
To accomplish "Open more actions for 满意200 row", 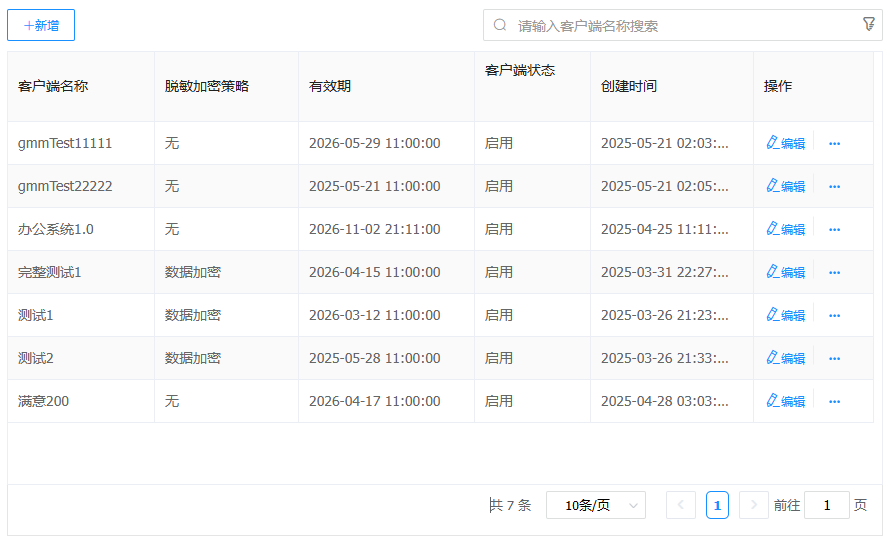I will click(x=834, y=402).
